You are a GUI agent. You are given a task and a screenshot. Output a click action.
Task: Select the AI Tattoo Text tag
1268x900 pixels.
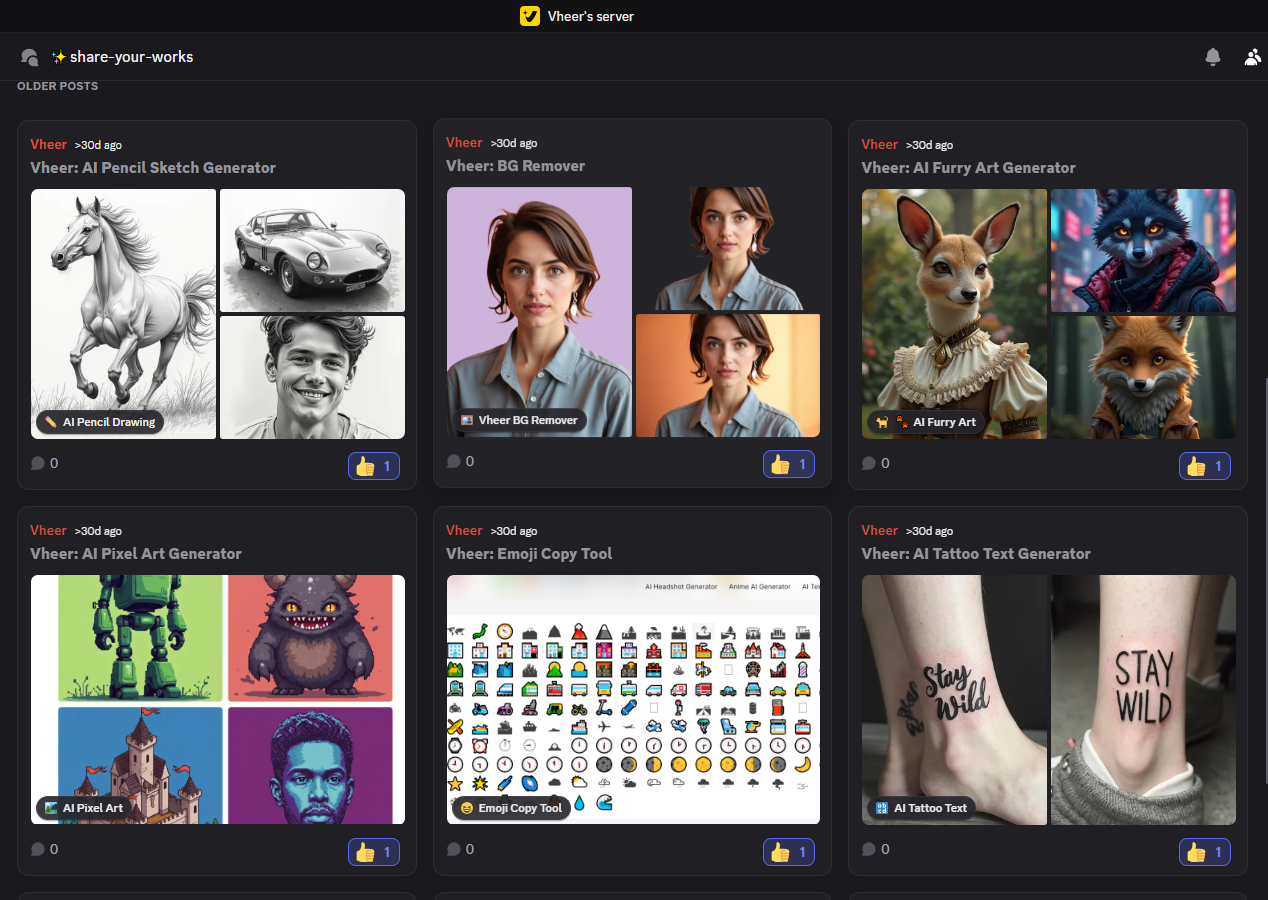pos(921,808)
